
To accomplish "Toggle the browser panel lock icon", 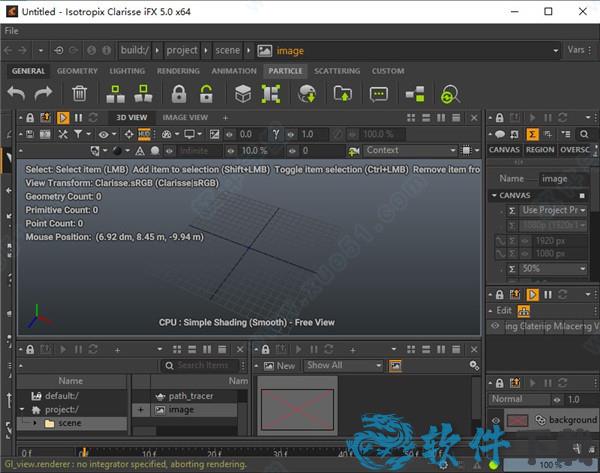I will coord(30,349).
